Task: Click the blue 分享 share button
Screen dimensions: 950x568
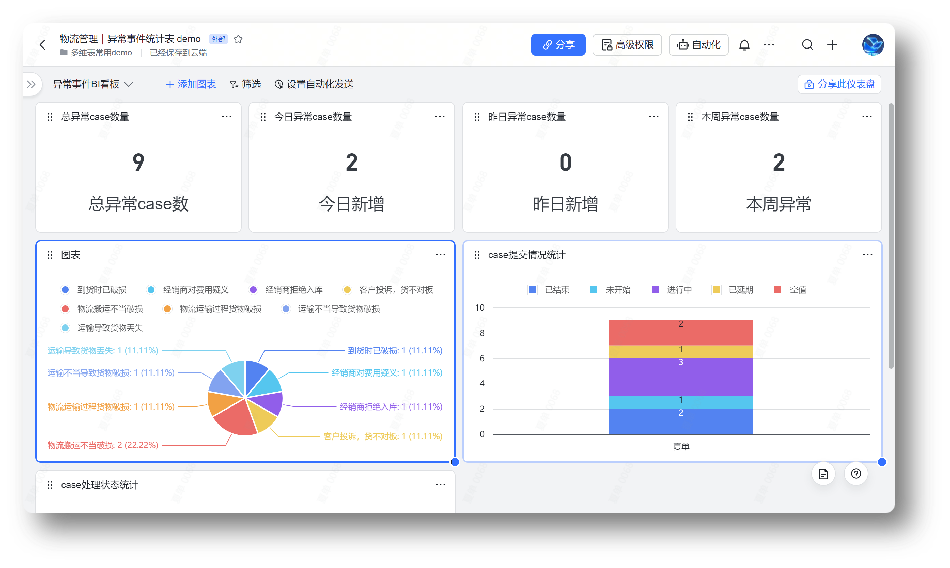Action: (558, 45)
